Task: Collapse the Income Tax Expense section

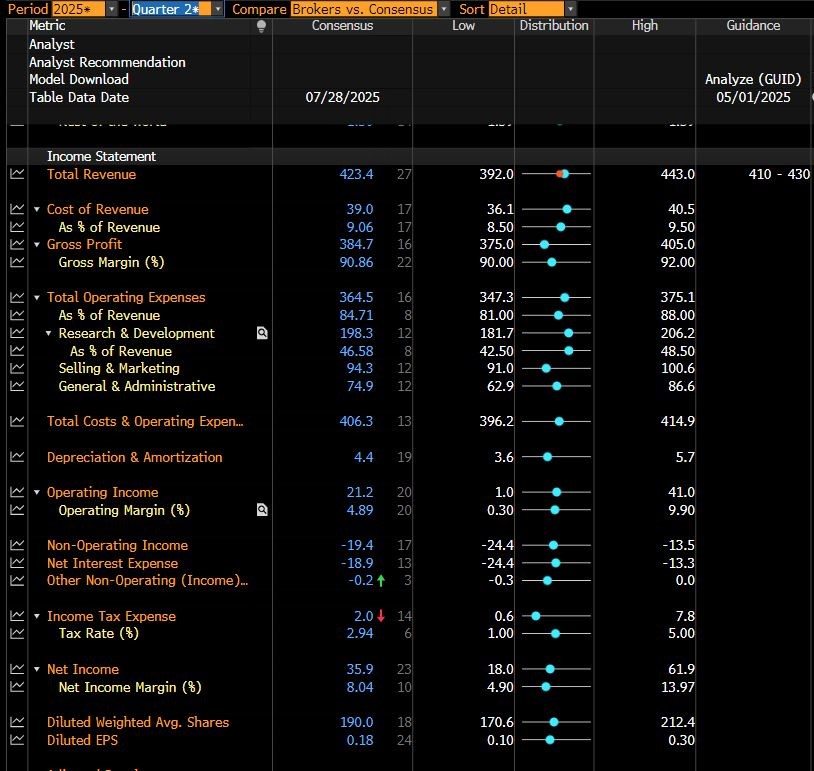Action: click(x=37, y=616)
